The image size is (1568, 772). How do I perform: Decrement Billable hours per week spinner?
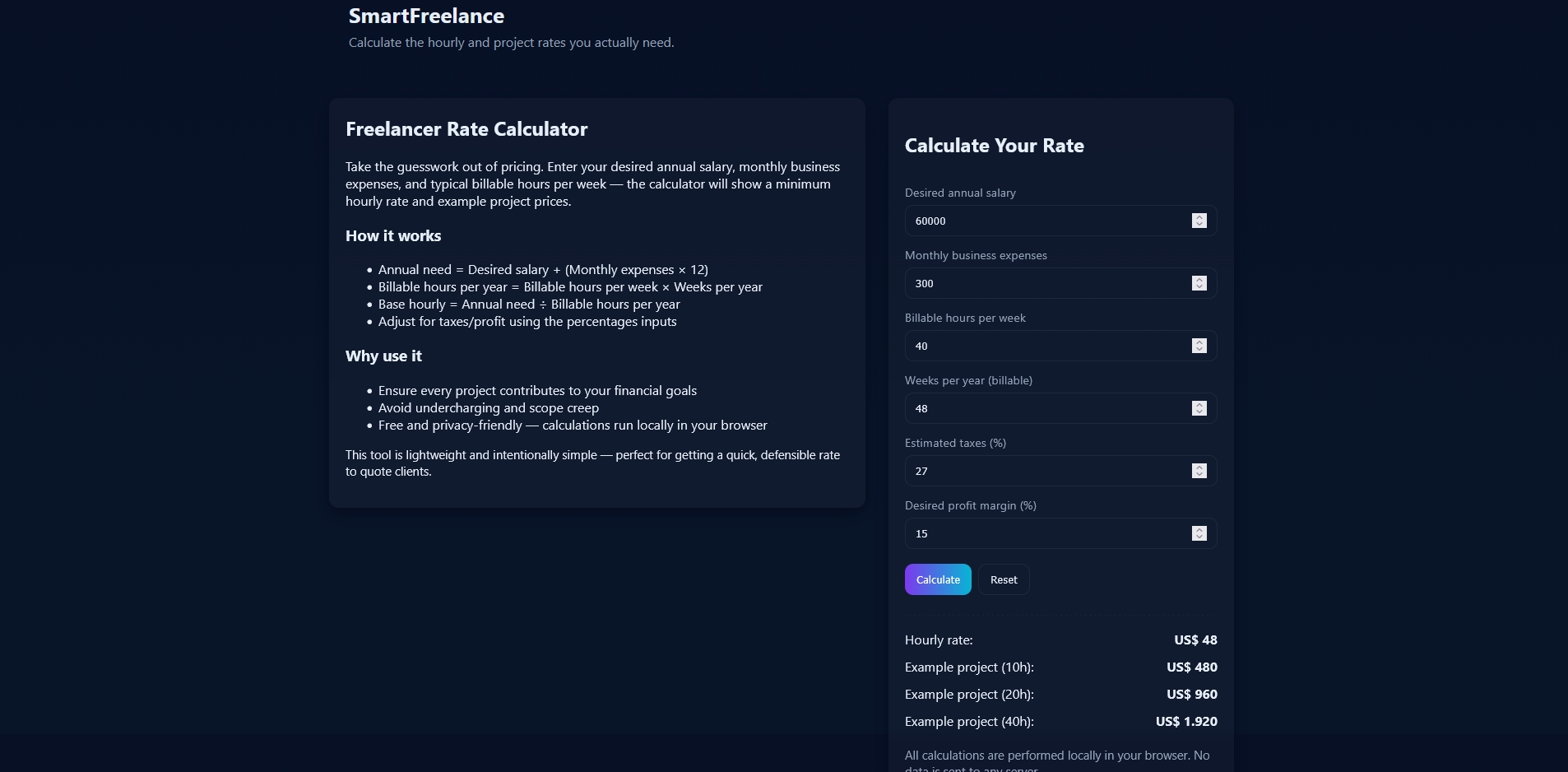pos(1199,350)
